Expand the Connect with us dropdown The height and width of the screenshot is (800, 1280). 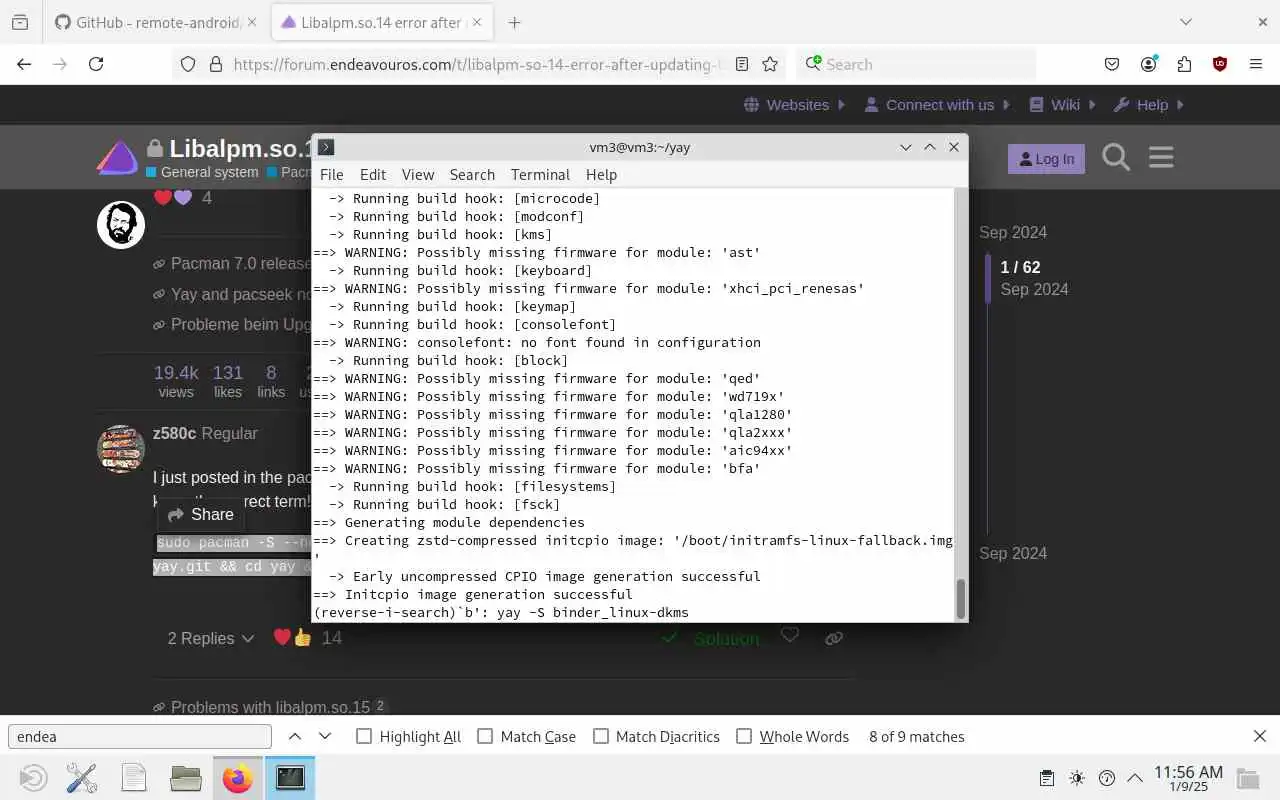coord(937,104)
